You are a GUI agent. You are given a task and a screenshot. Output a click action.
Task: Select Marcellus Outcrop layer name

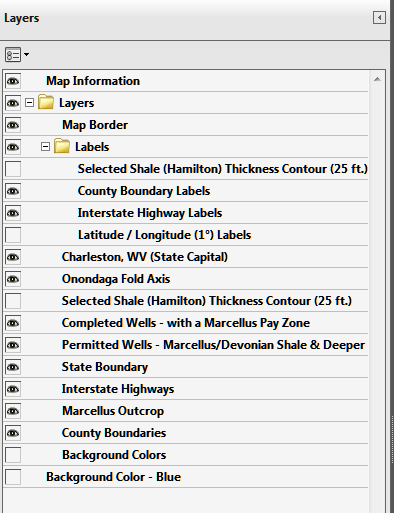coord(113,411)
